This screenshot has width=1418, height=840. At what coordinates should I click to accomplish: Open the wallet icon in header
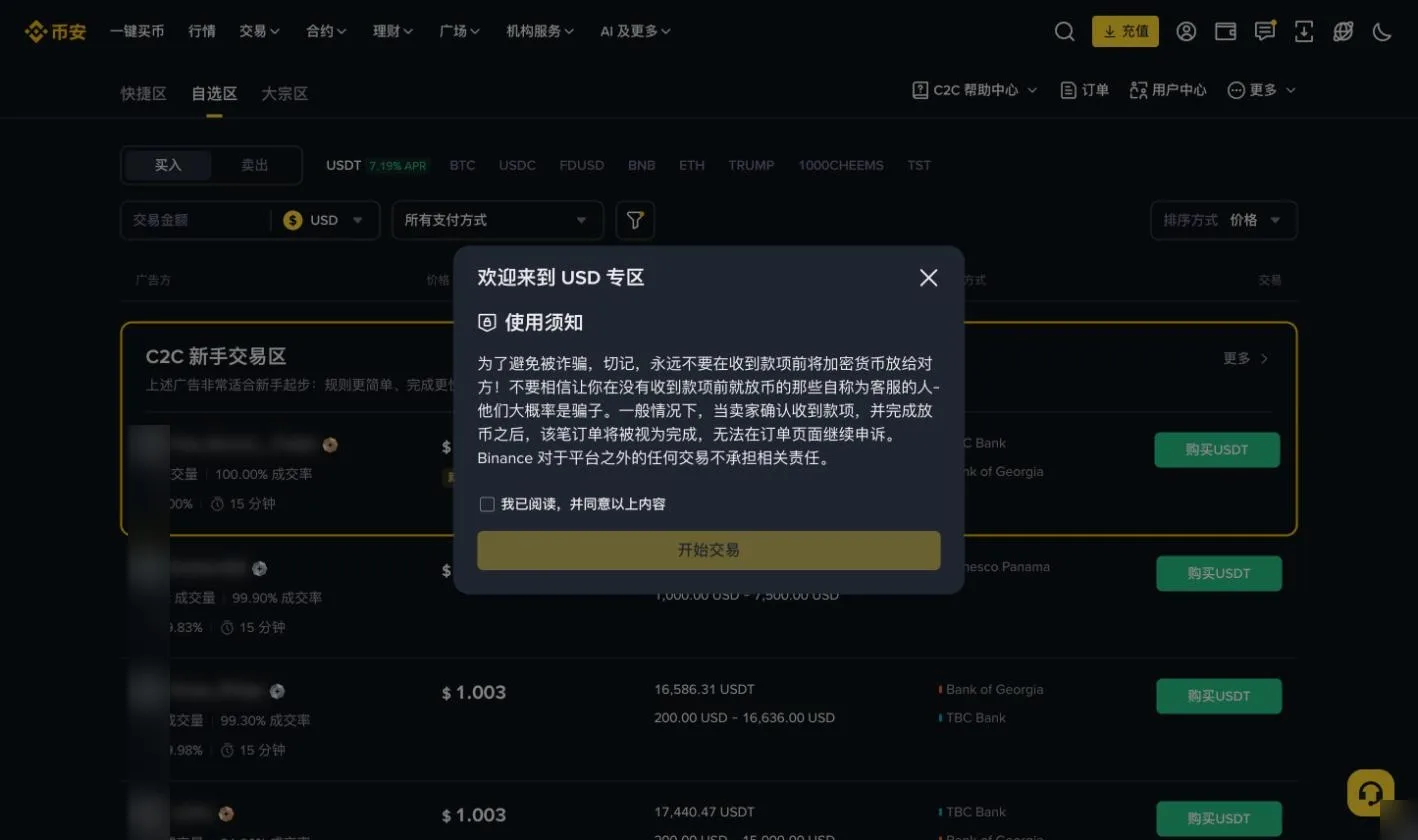pos(1225,31)
